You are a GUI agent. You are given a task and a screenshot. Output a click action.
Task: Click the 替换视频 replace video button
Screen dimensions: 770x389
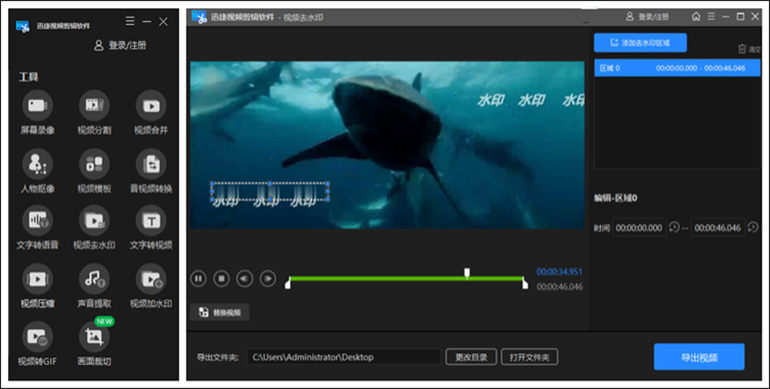220,312
